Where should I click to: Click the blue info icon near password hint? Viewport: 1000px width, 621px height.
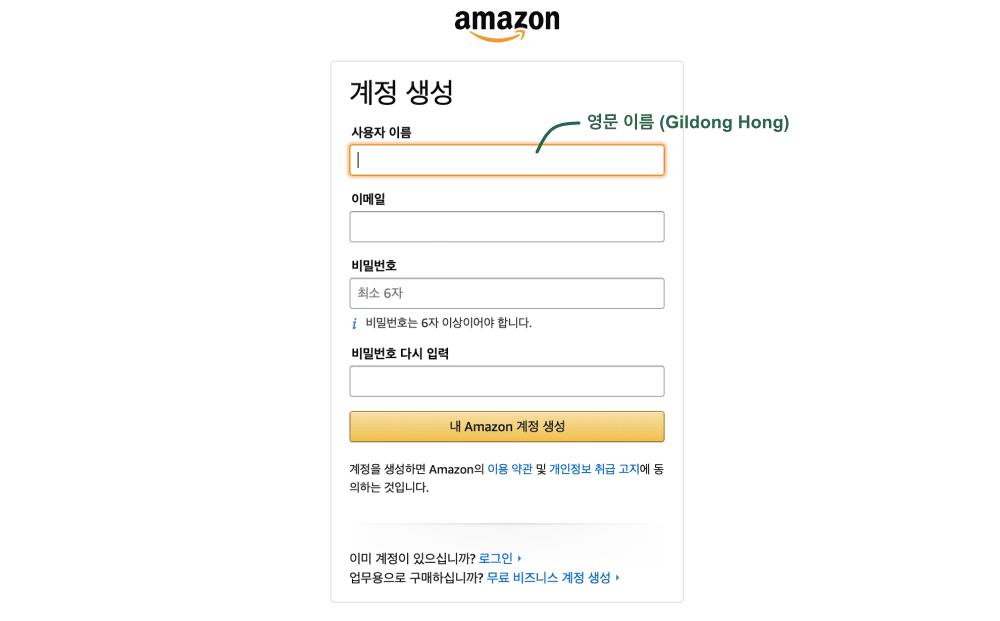pyautogui.click(x=355, y=324)
